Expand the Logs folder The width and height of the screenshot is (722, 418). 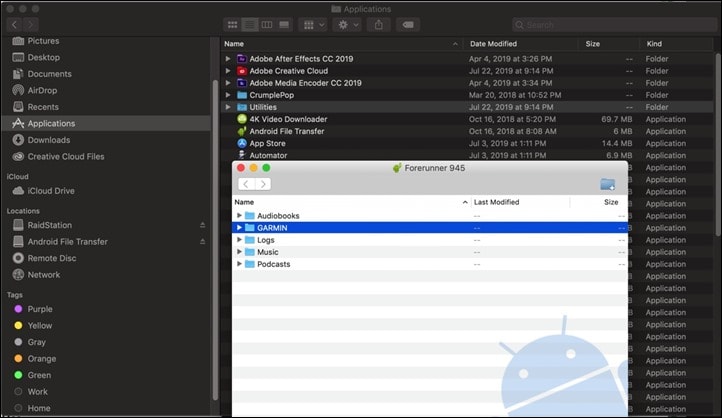(239, 240)
